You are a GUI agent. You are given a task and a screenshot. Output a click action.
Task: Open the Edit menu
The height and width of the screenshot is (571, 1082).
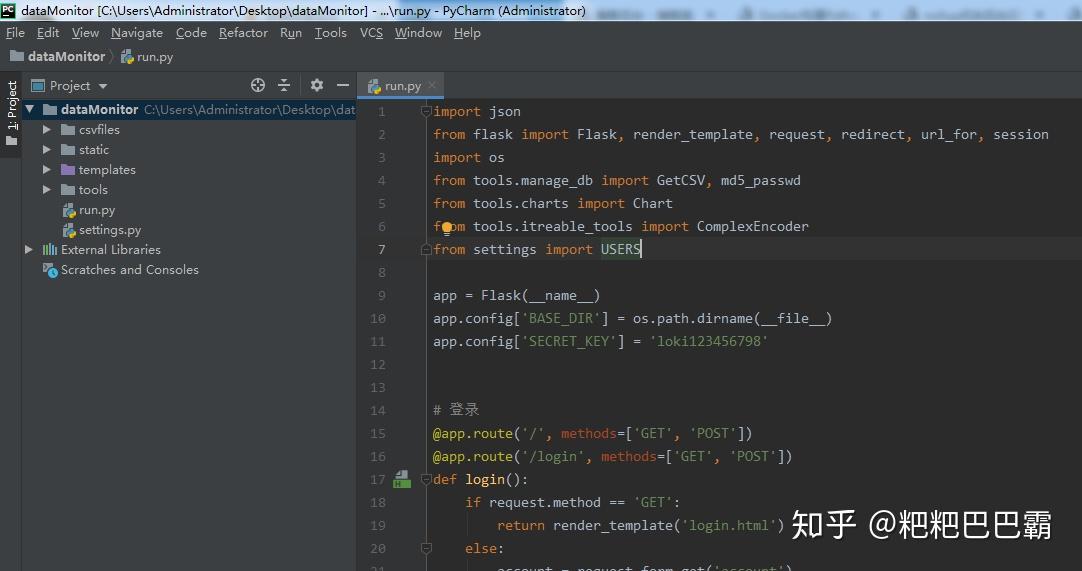[48, 33]
